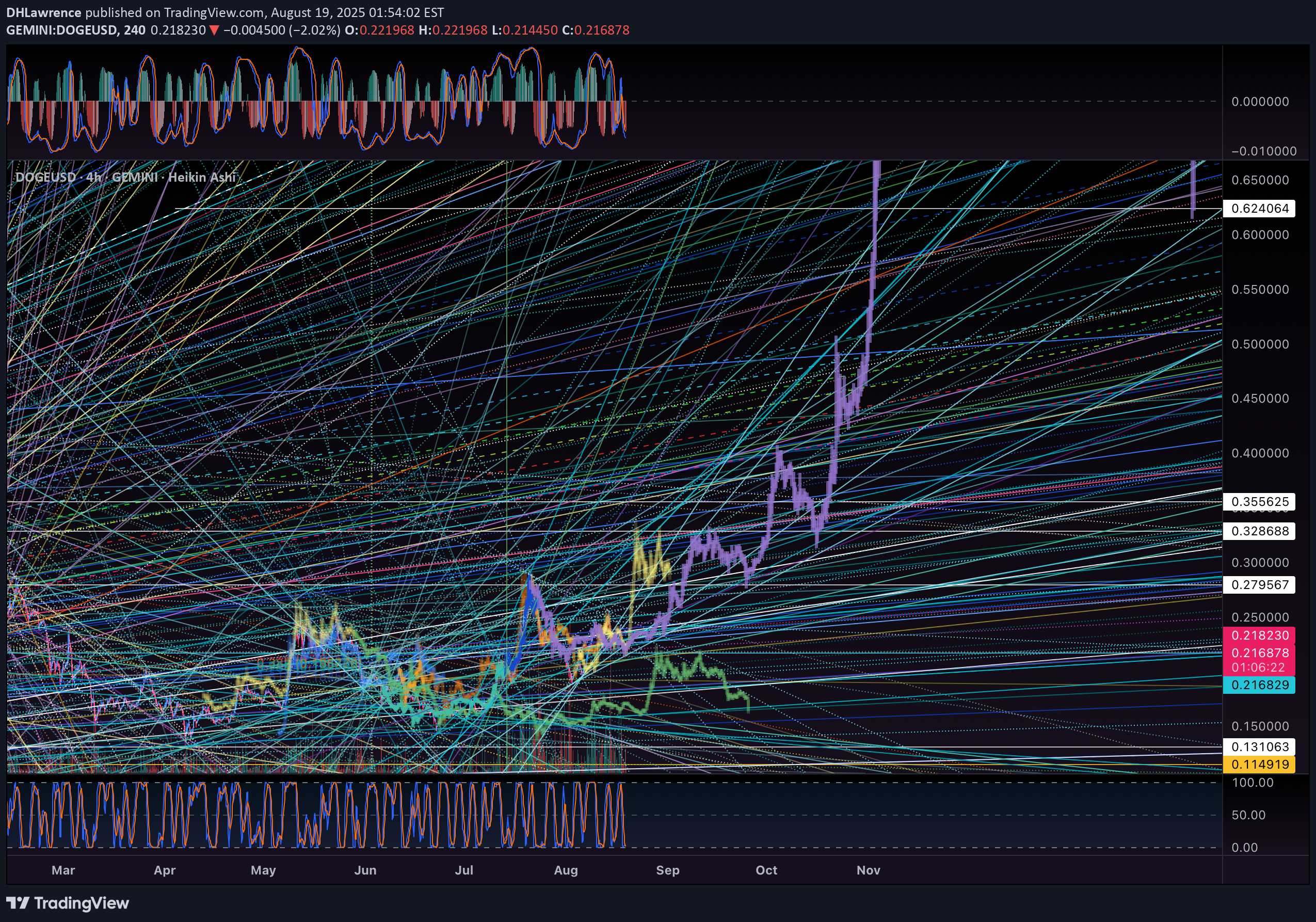The height and width of the screenshot is (922, 1316).
Task: Click the Aug label on time axis
Action: [566, 870]
